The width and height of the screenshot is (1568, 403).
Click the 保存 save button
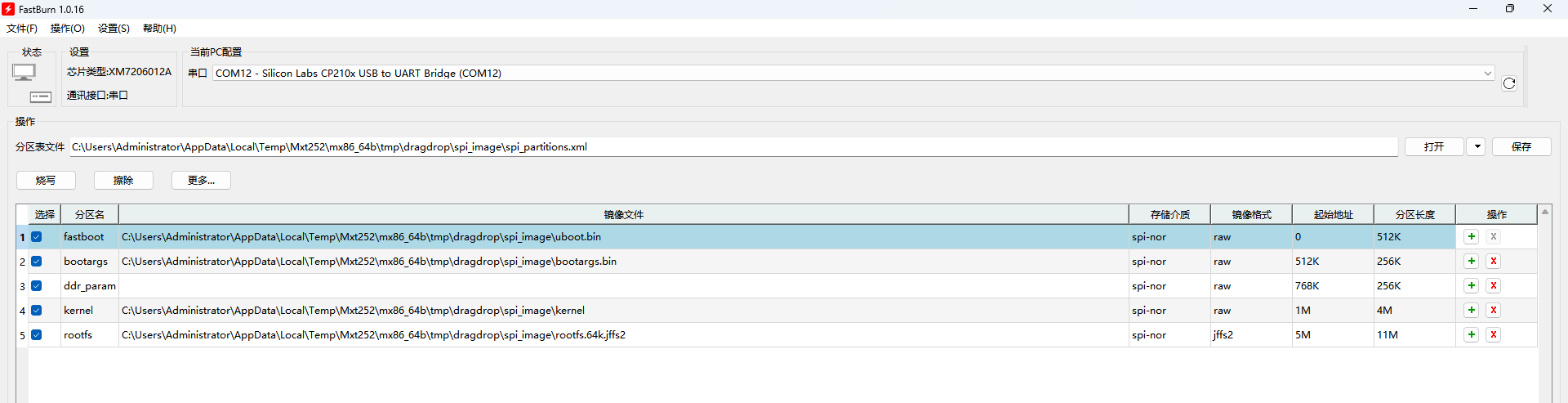[1521, 147]
